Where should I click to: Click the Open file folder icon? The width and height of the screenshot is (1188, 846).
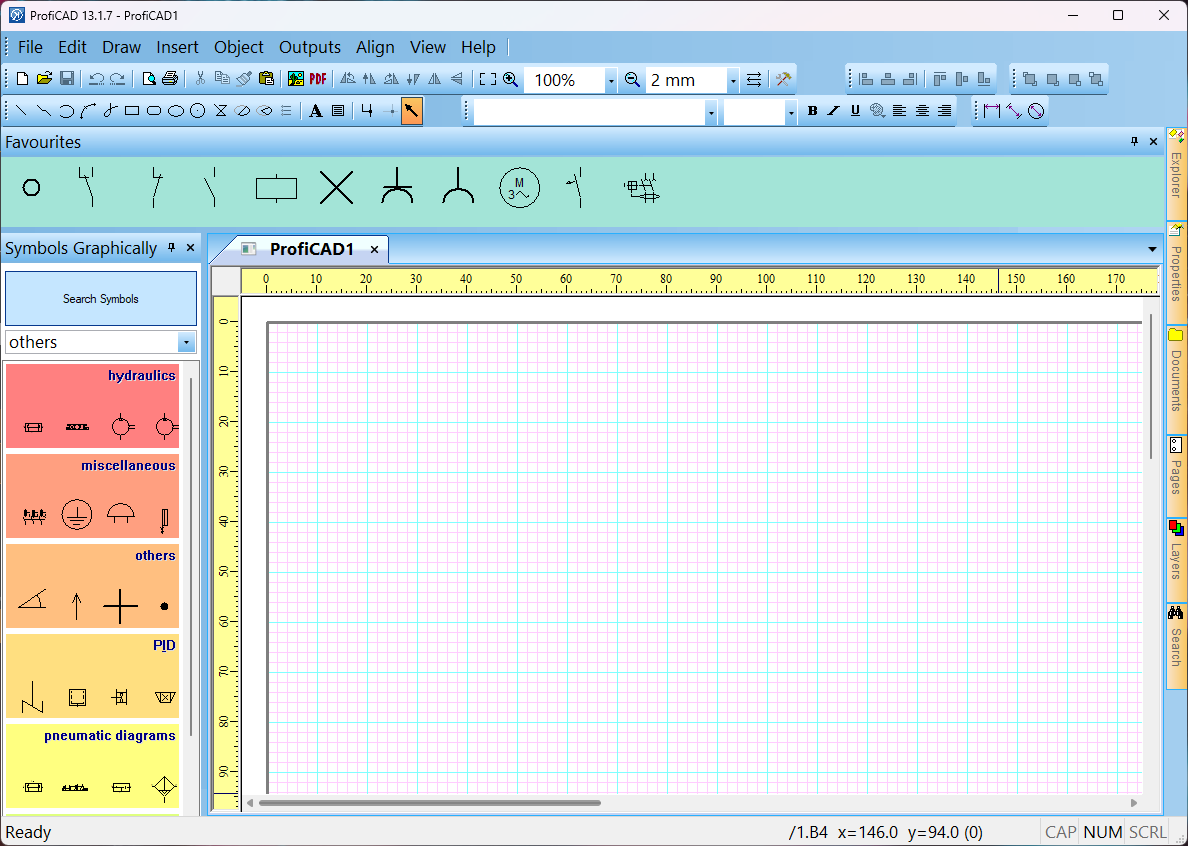click(44, 79)
